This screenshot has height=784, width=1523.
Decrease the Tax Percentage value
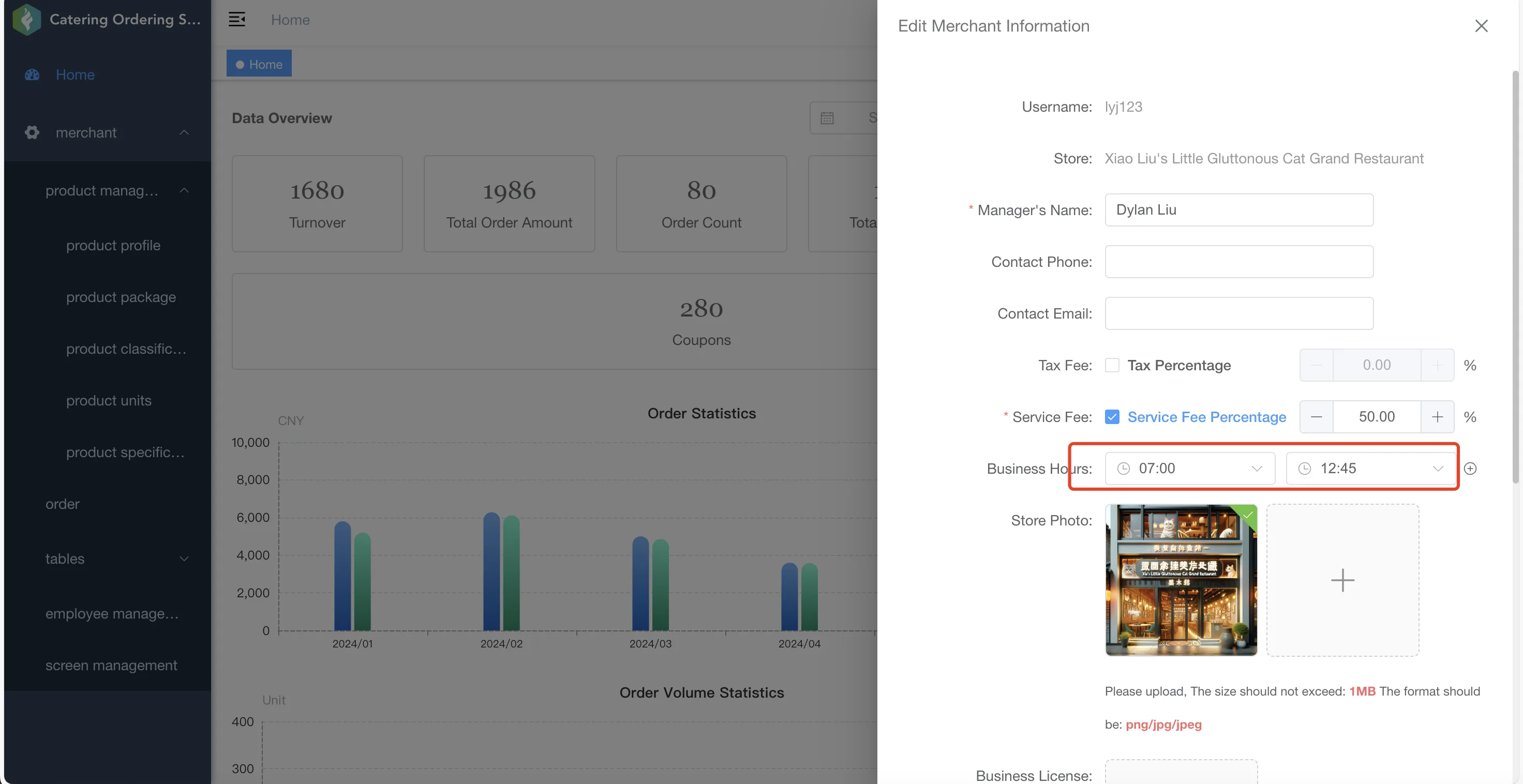1316,365
